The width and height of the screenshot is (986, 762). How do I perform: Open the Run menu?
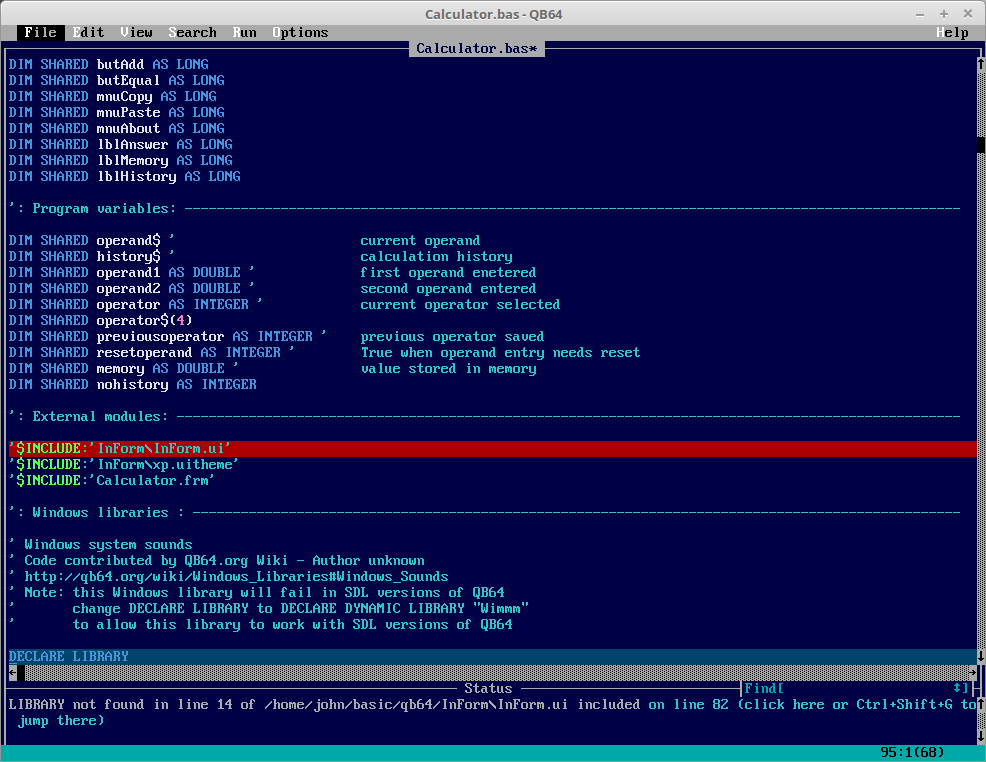click(x=244, y=32)
